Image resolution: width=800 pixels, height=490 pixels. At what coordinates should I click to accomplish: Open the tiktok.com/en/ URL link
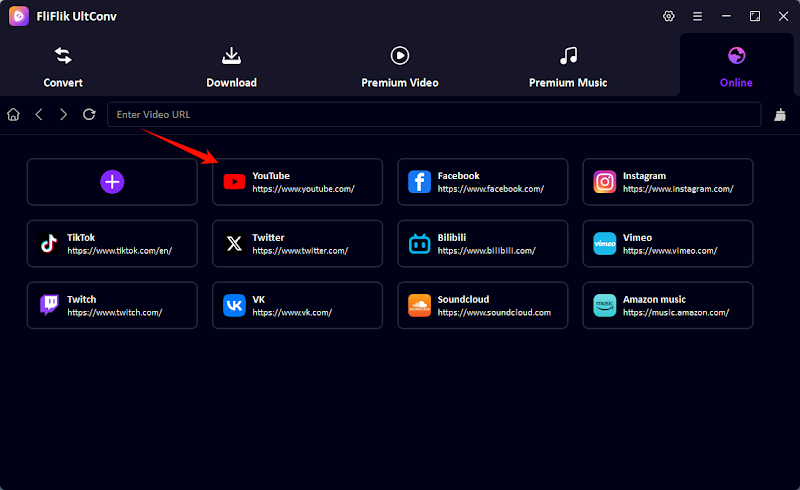(x=119, y=251)
